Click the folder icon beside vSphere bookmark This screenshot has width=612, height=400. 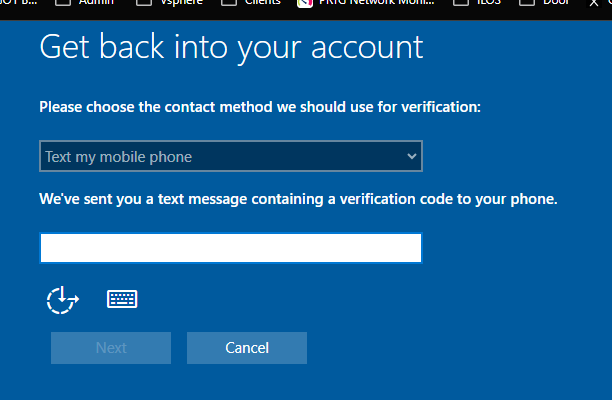pyautogui.click(x=144, y=2)
